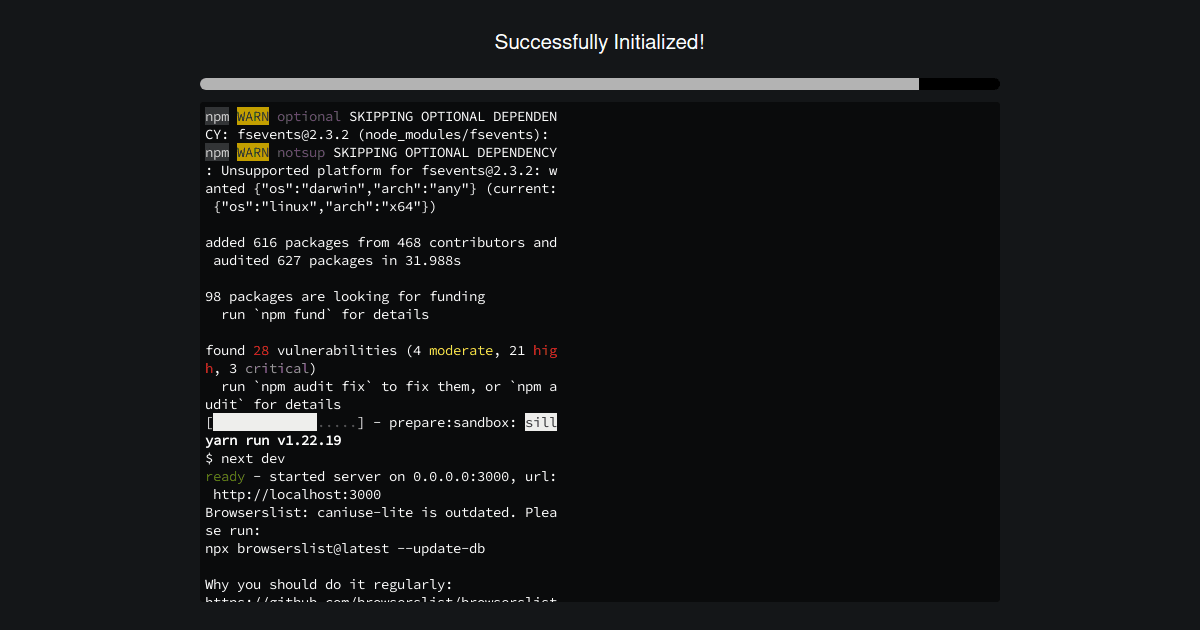
Task: Click the "critical" severity word
Action: pos(277,369)
